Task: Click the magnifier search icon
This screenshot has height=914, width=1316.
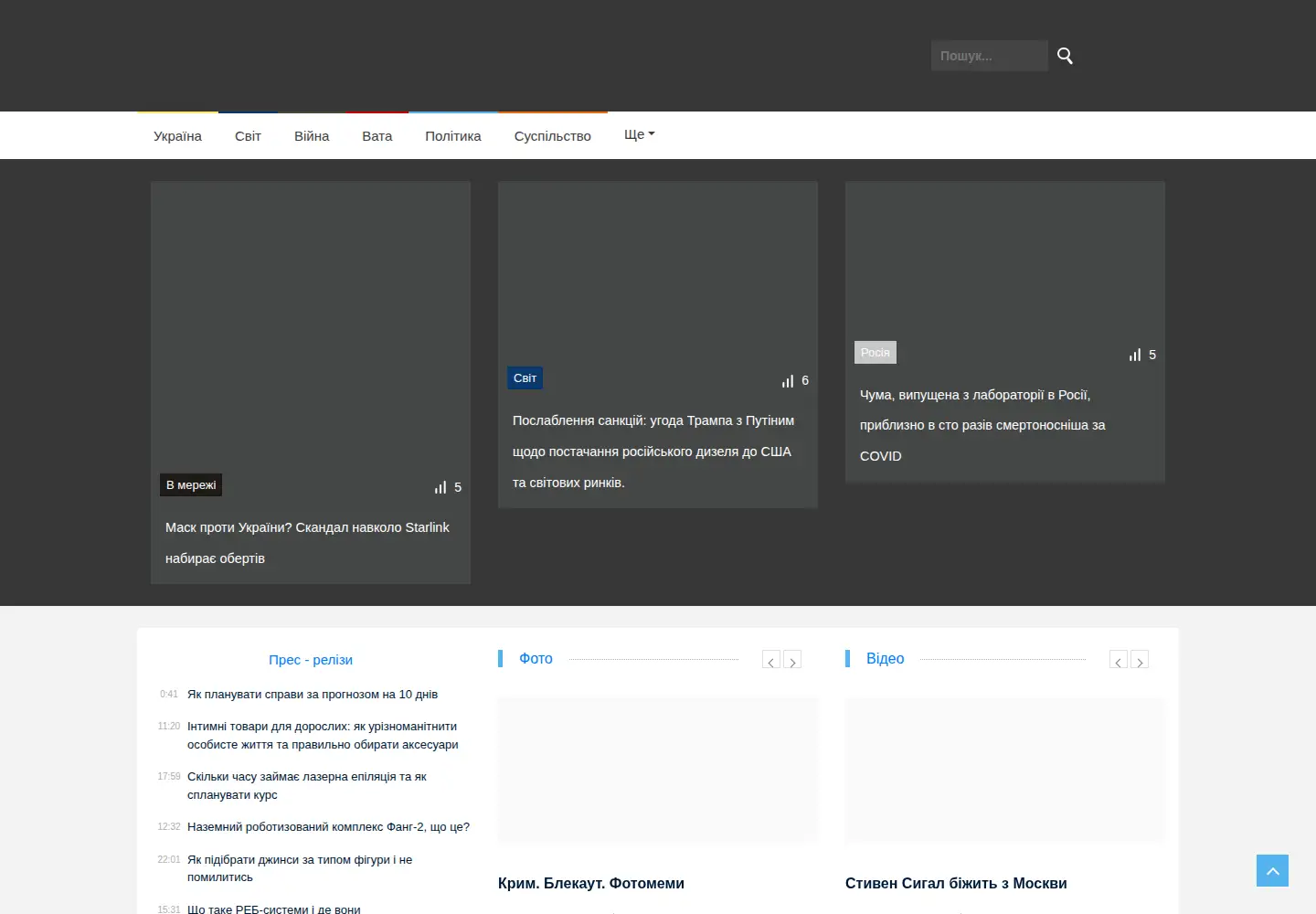Action: [1065, 56]
